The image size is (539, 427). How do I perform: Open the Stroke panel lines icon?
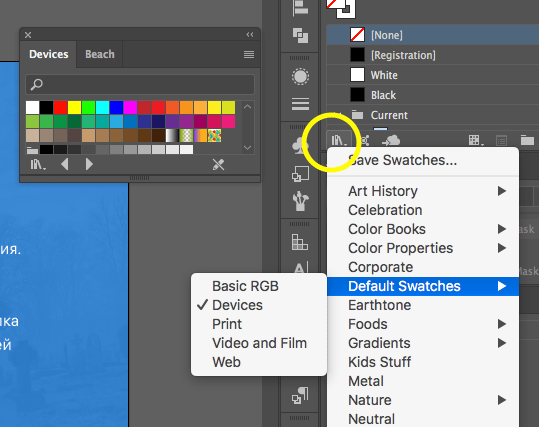[x=300, y=103]
